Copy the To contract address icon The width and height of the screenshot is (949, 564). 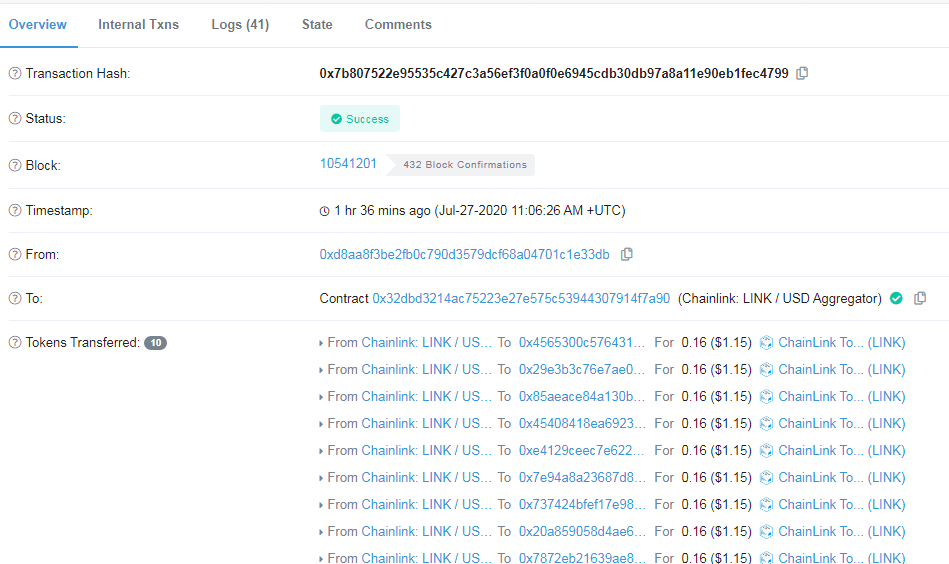920,298
